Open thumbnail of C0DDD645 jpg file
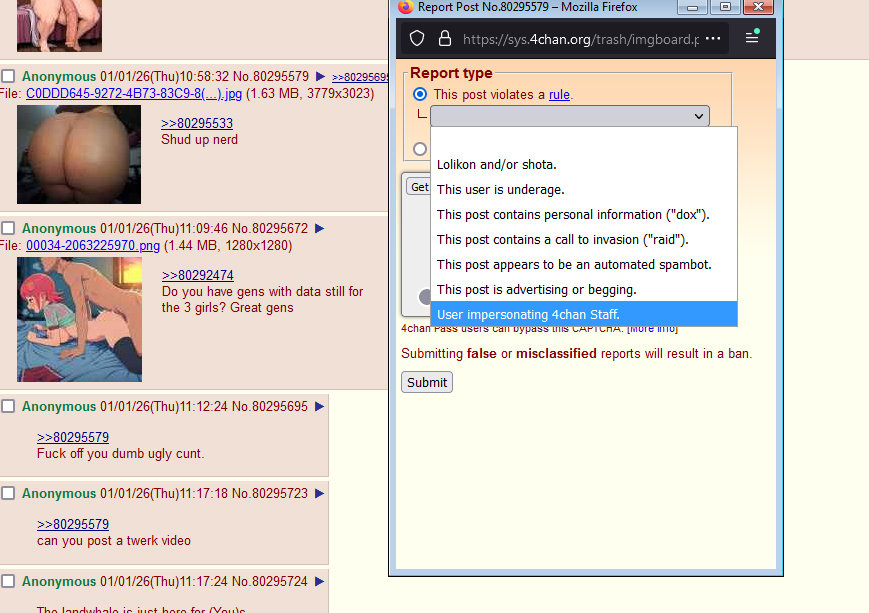869x613 pixels. tap(79, 155)
